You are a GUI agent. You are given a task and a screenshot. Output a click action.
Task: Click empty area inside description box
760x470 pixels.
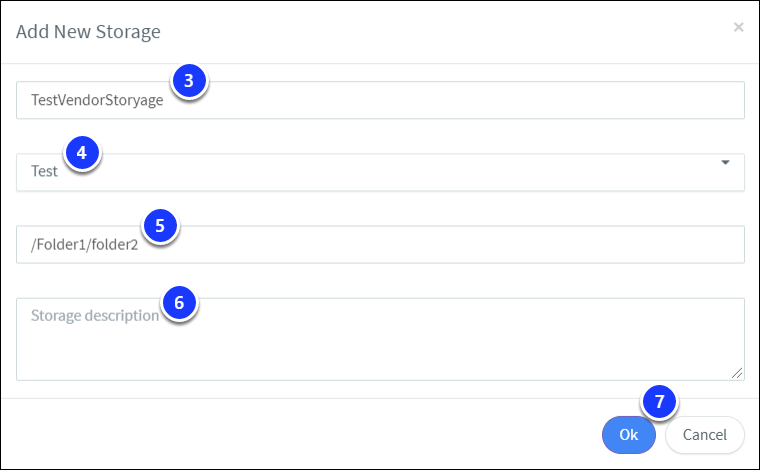(380, 354)
